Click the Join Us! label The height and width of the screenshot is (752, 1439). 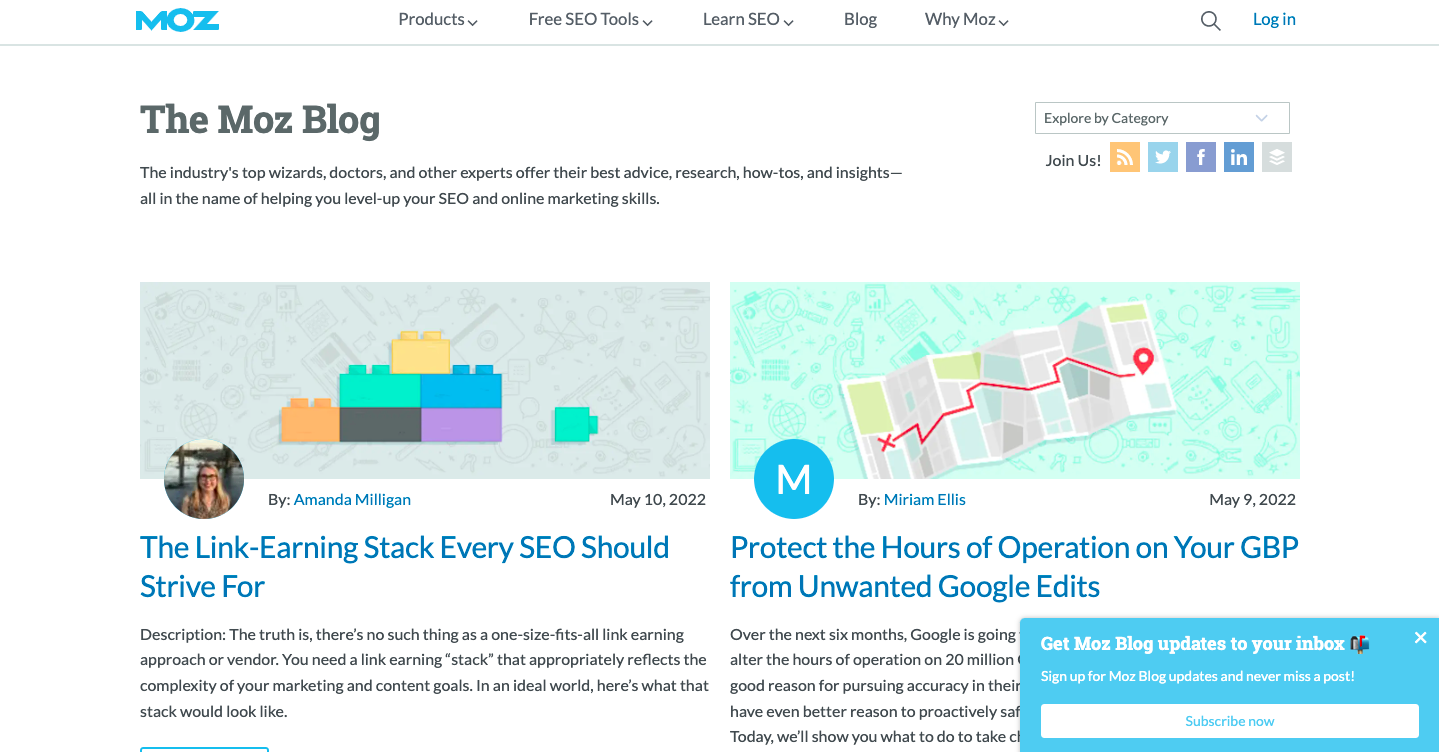[1073, 160]
